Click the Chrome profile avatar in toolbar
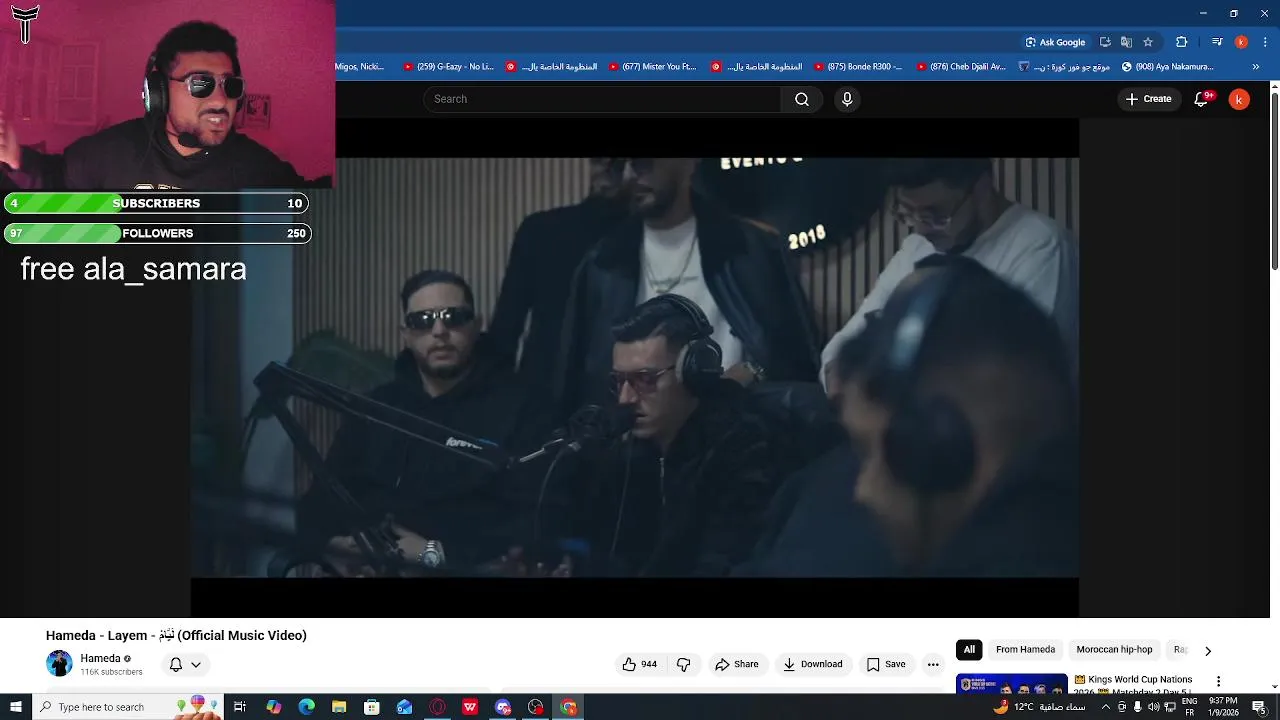This screenshot has width=1280, height=720. pyautogui.click(x=1241, y=42)
